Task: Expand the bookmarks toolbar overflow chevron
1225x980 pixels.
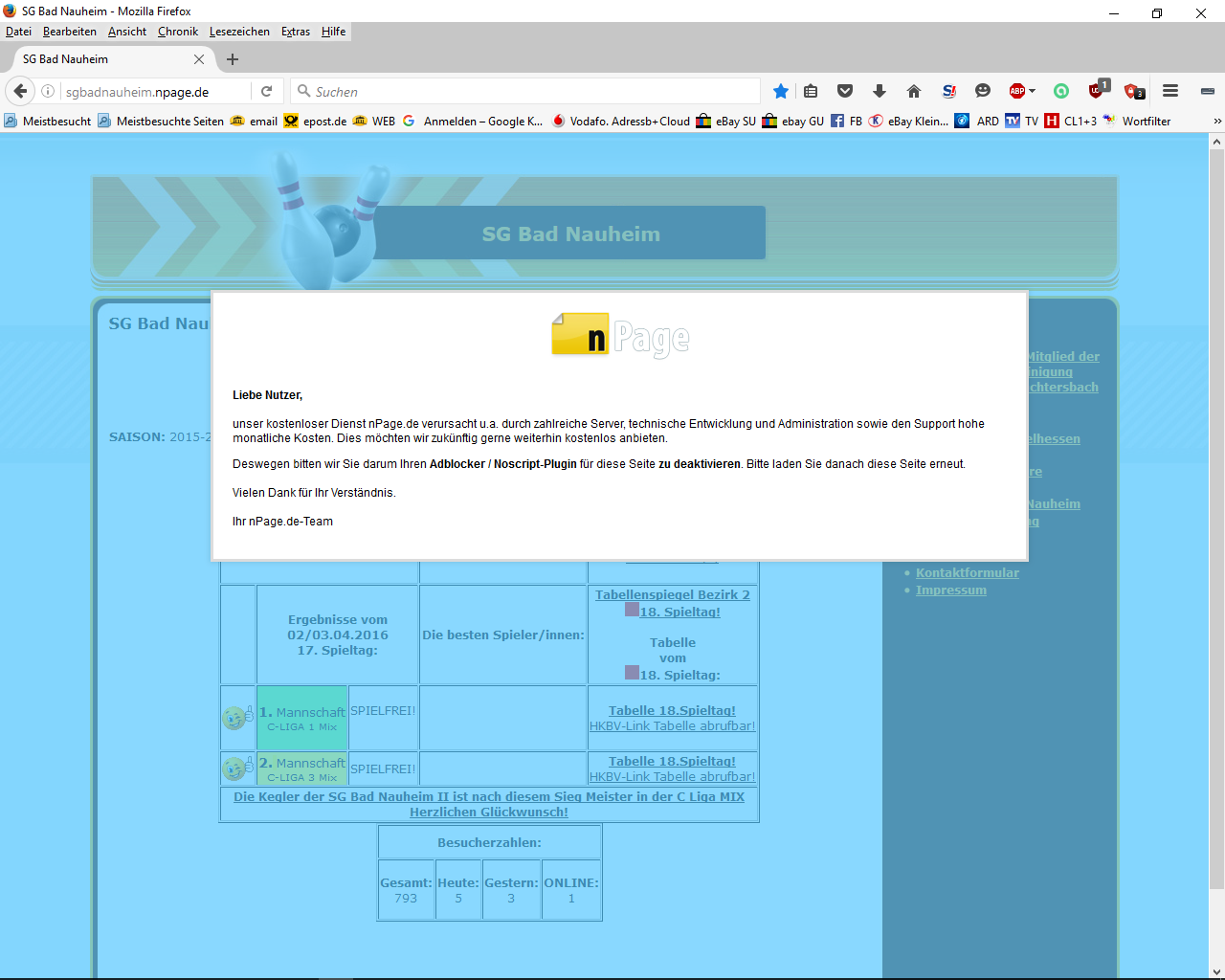Action: [x=1216, y=122]
